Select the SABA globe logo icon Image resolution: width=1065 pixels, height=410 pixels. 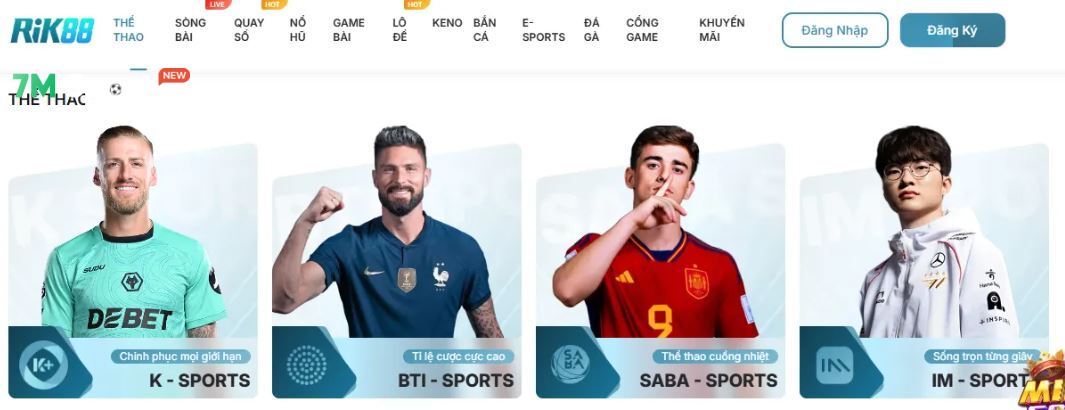coord(571,365)
